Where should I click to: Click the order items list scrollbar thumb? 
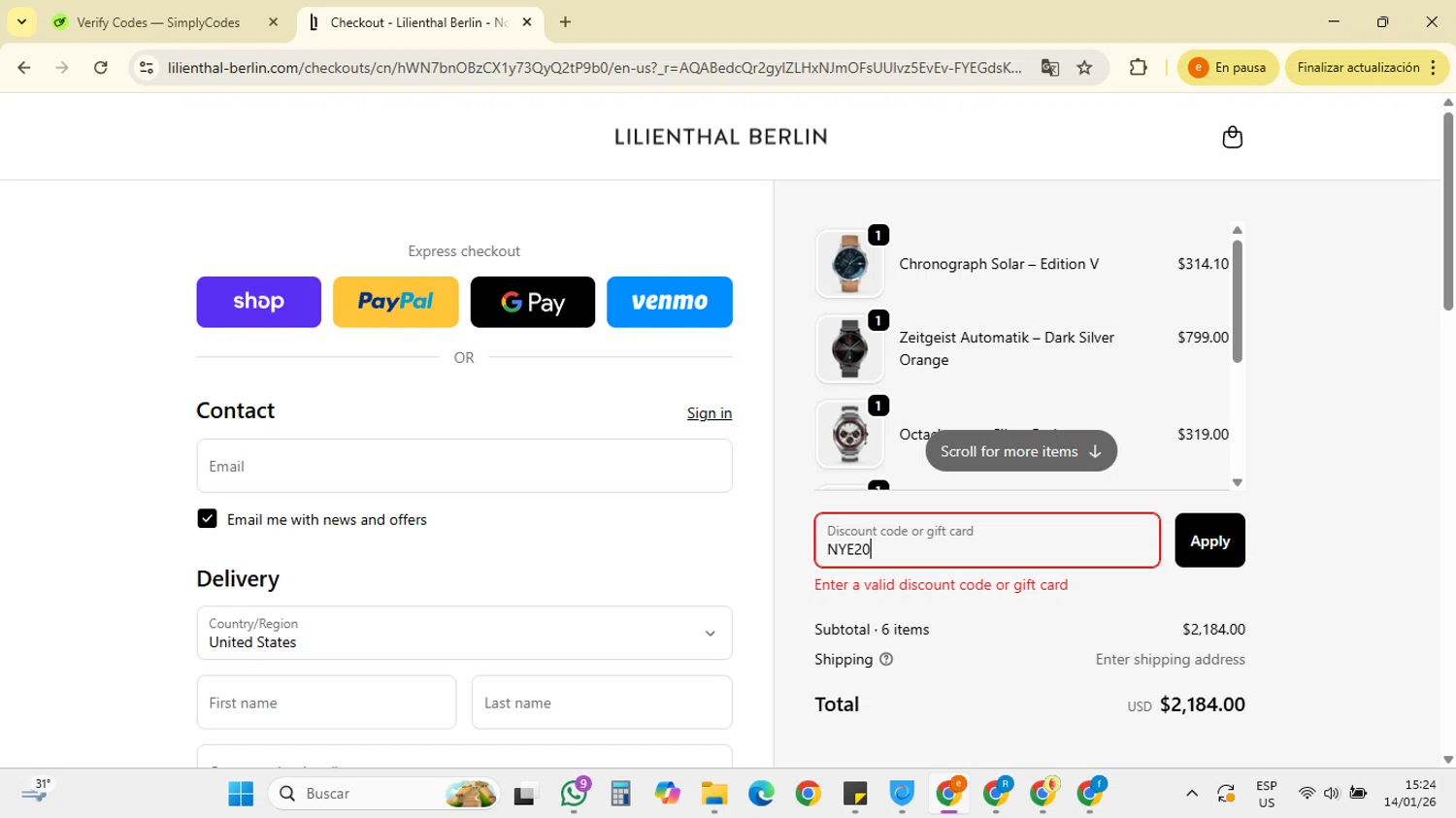tap(1237, 301)
